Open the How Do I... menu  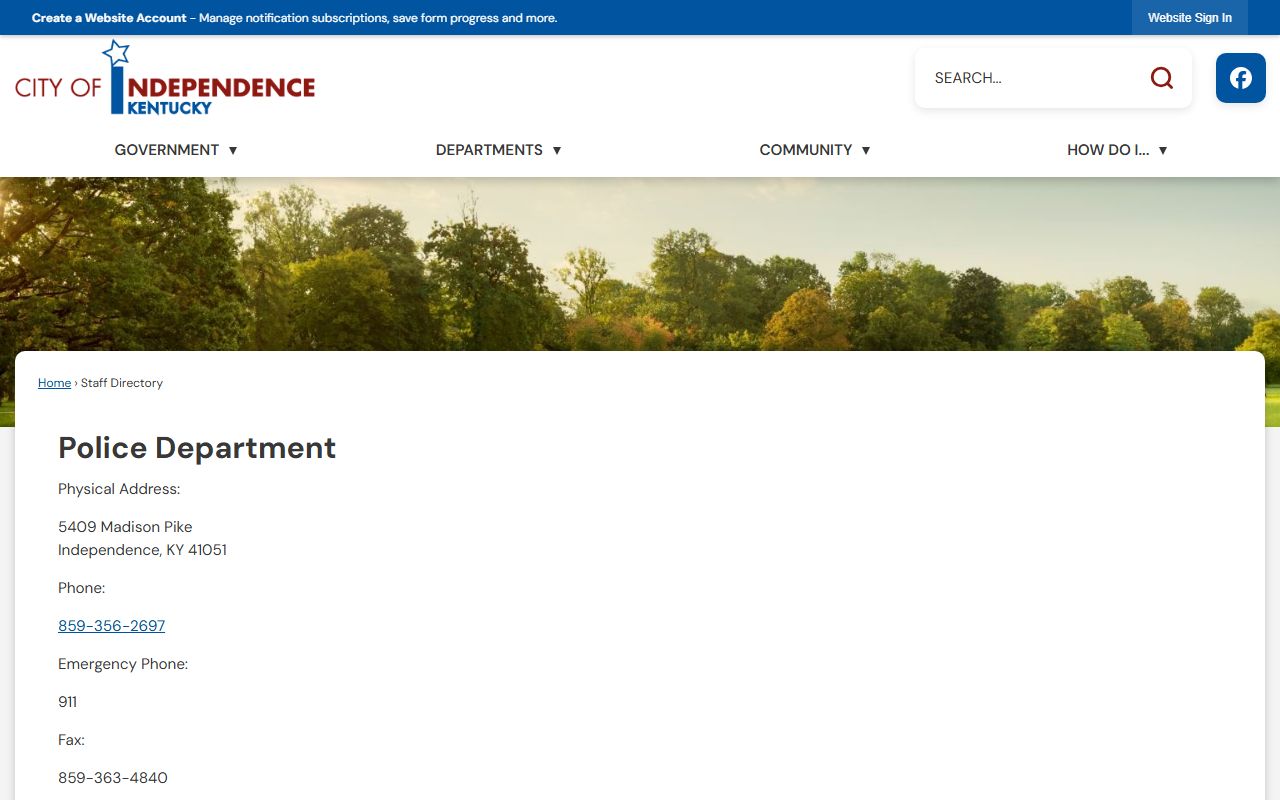[1107, 150]
